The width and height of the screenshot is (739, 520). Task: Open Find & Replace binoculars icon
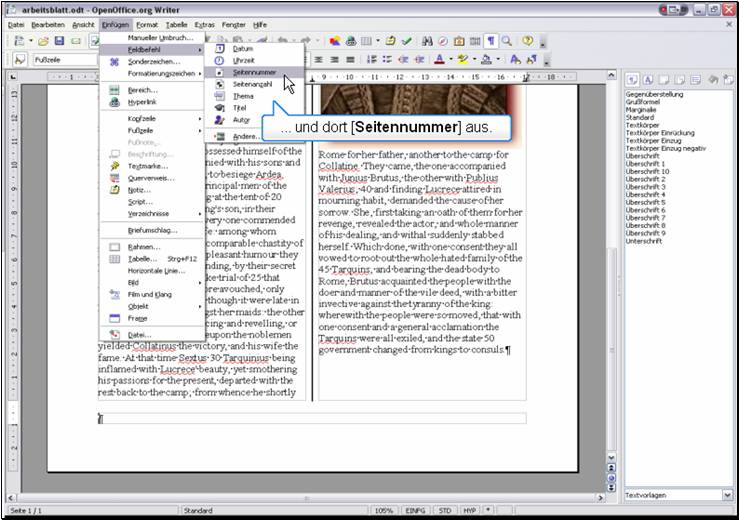[427, 41]
